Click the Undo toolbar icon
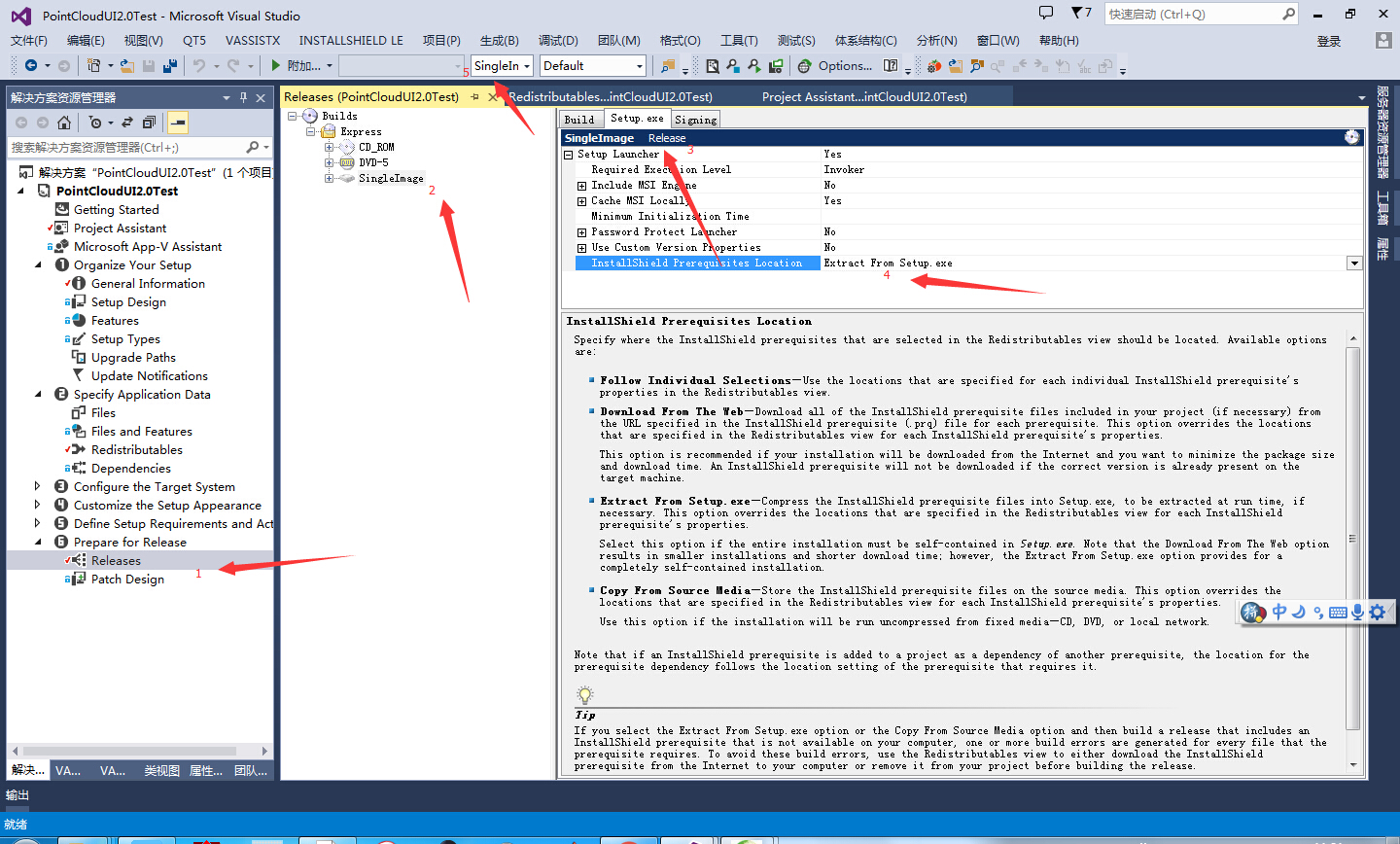Viewport: 1400px width, 844px height. click(x=198, y=65)
